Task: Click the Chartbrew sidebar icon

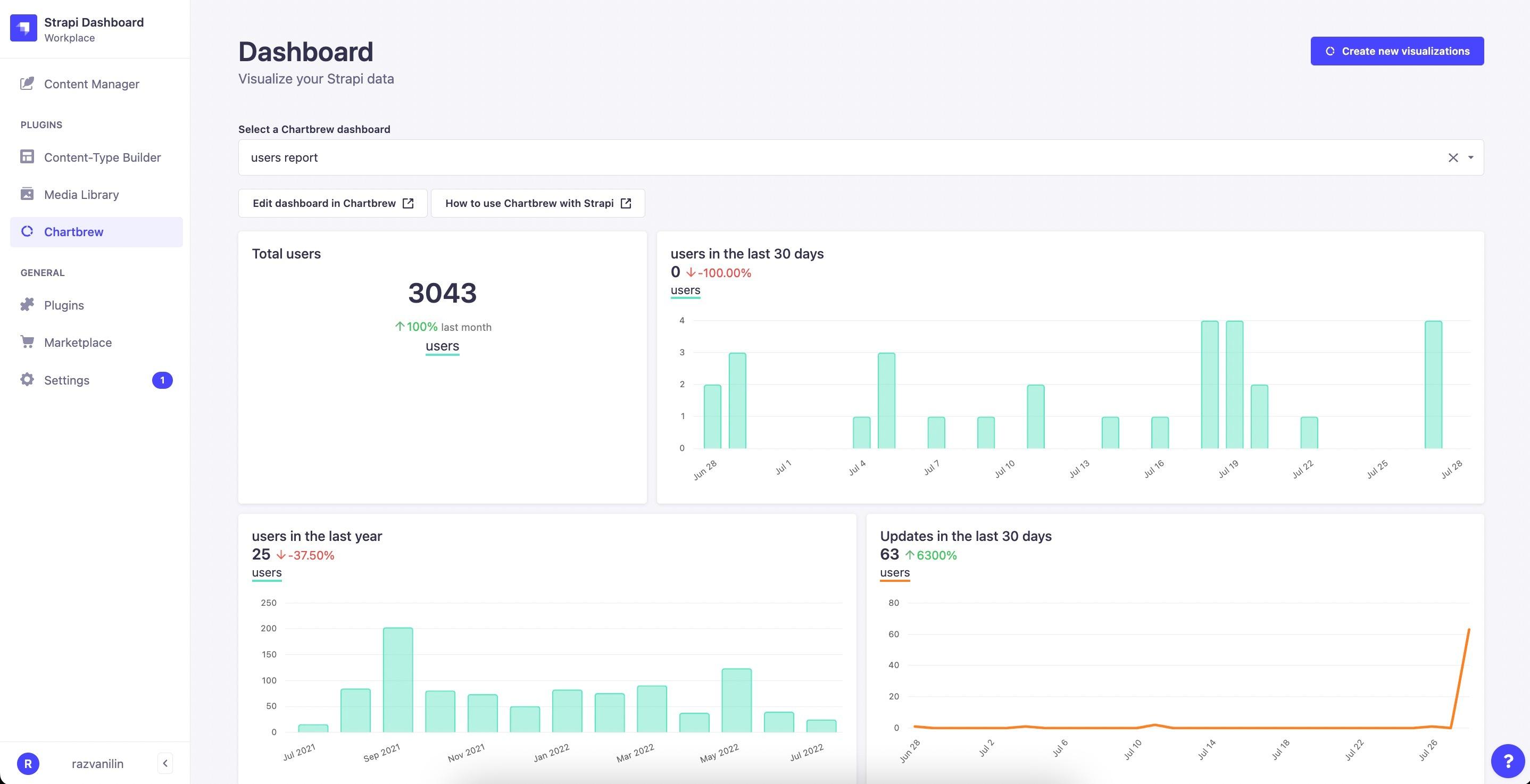Action: tap(27, 232)
